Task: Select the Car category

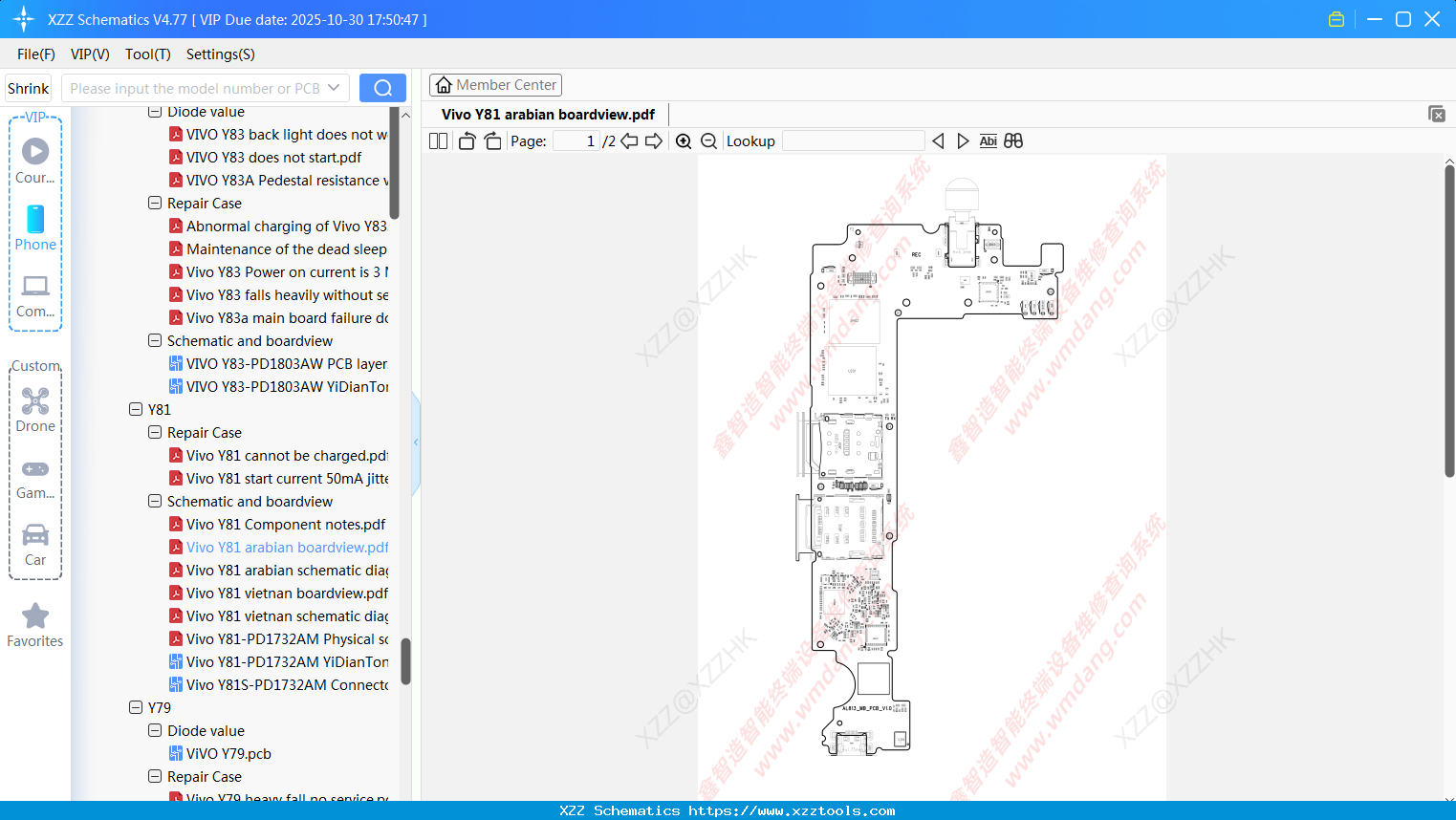Action: click(35, 545)
